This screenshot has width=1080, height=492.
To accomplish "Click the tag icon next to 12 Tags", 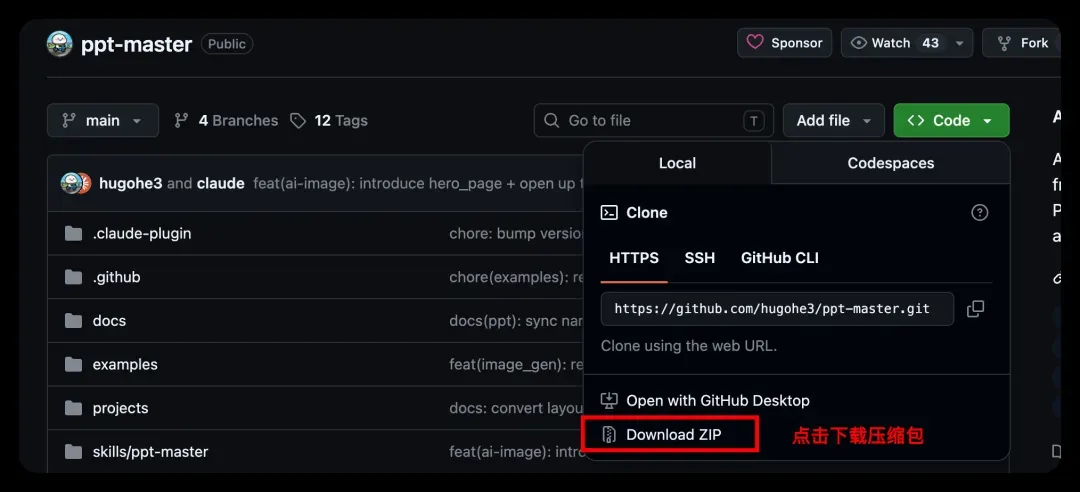I will 298,121.
